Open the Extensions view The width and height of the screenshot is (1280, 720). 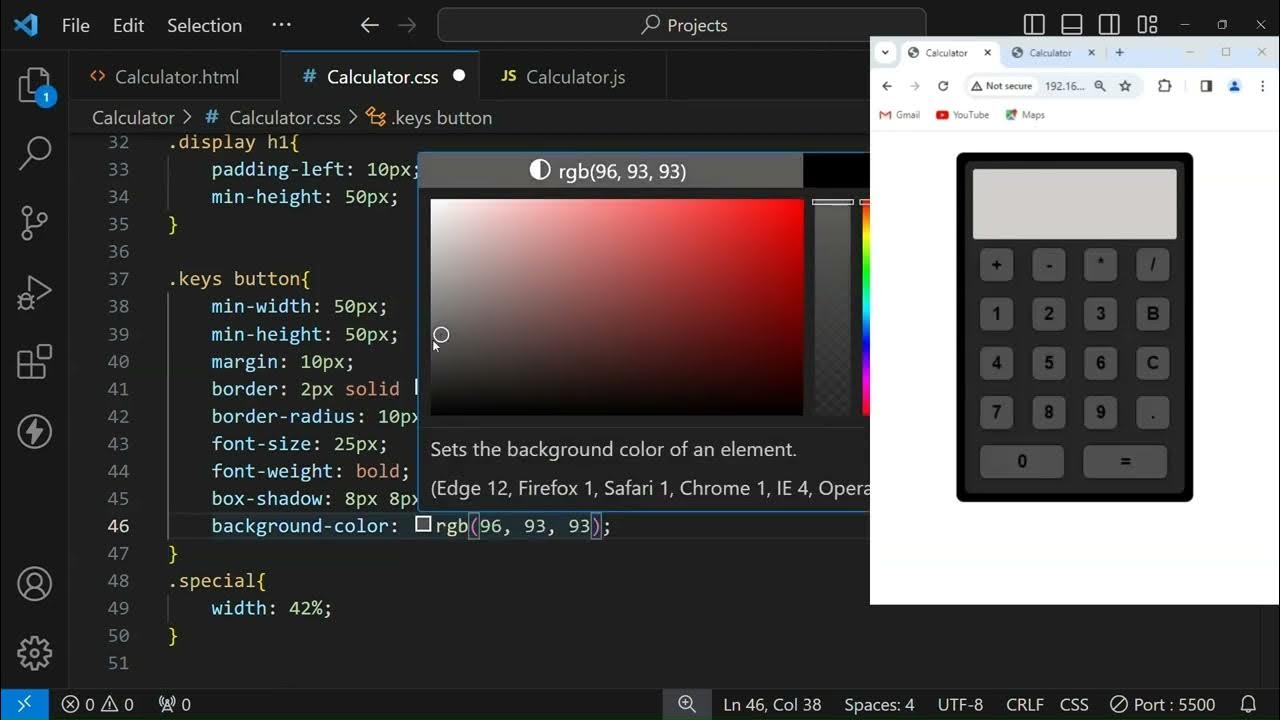(x=35, y=362)
